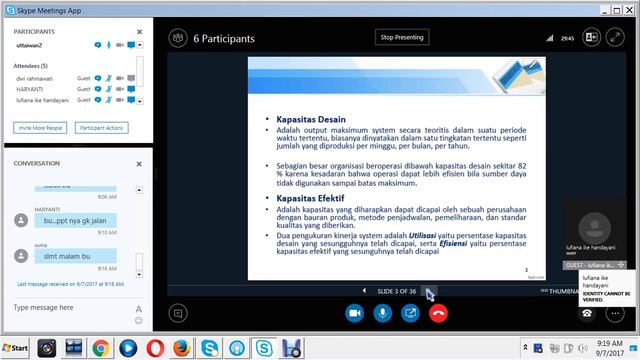Viewport: 640px width, 360px height.
Task: Select participant HARYANTI in attendees
Action: 29,89
